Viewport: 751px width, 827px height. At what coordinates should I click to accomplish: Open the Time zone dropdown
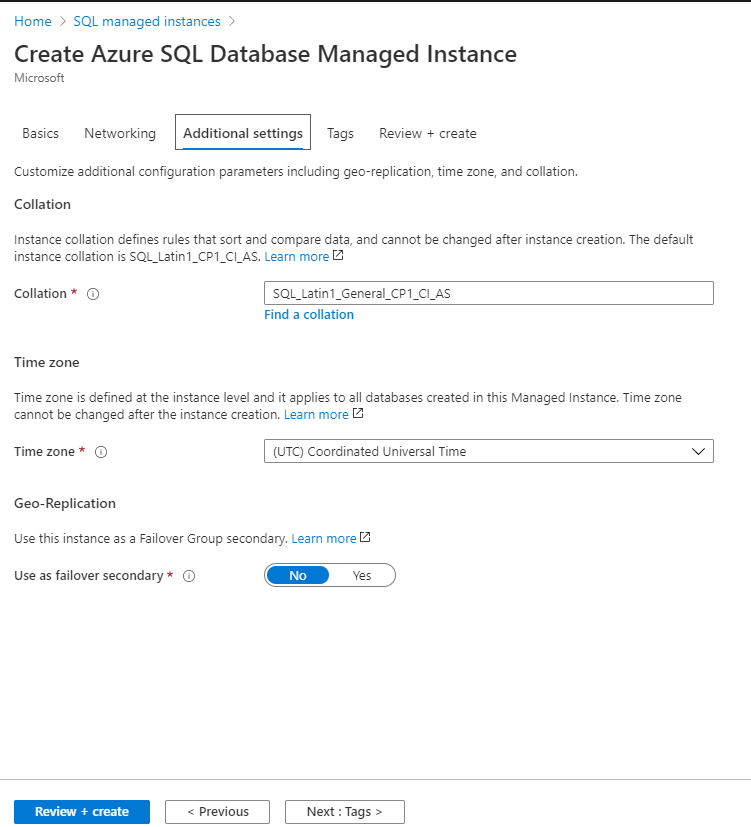coord(488,451)
